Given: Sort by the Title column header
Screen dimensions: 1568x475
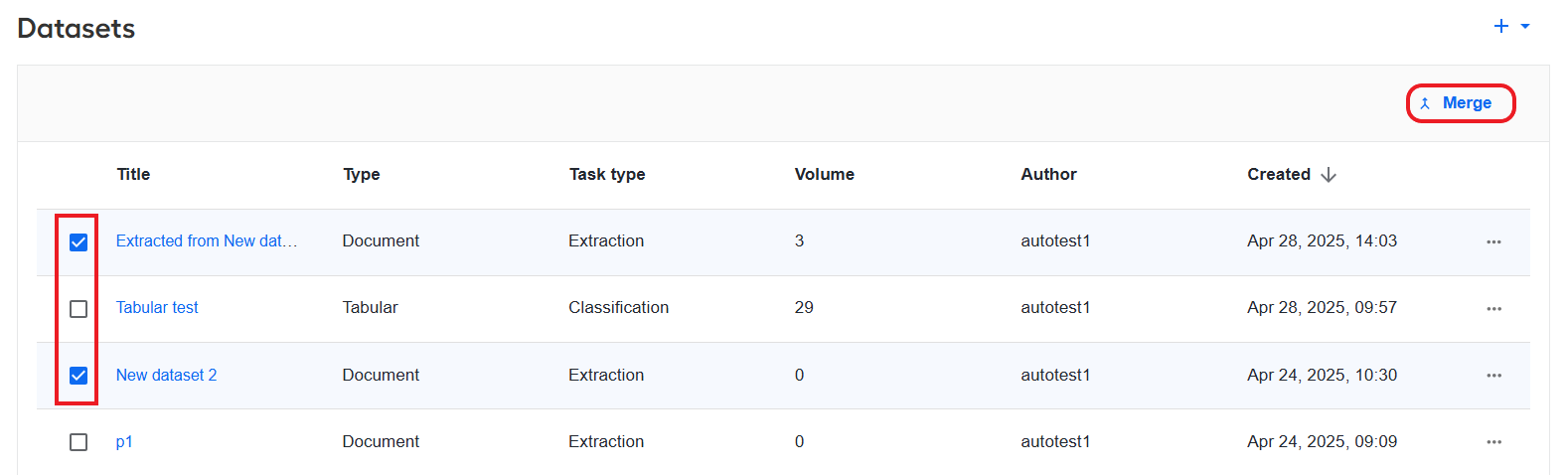Looking at the screenshot, I should (133, 174).
